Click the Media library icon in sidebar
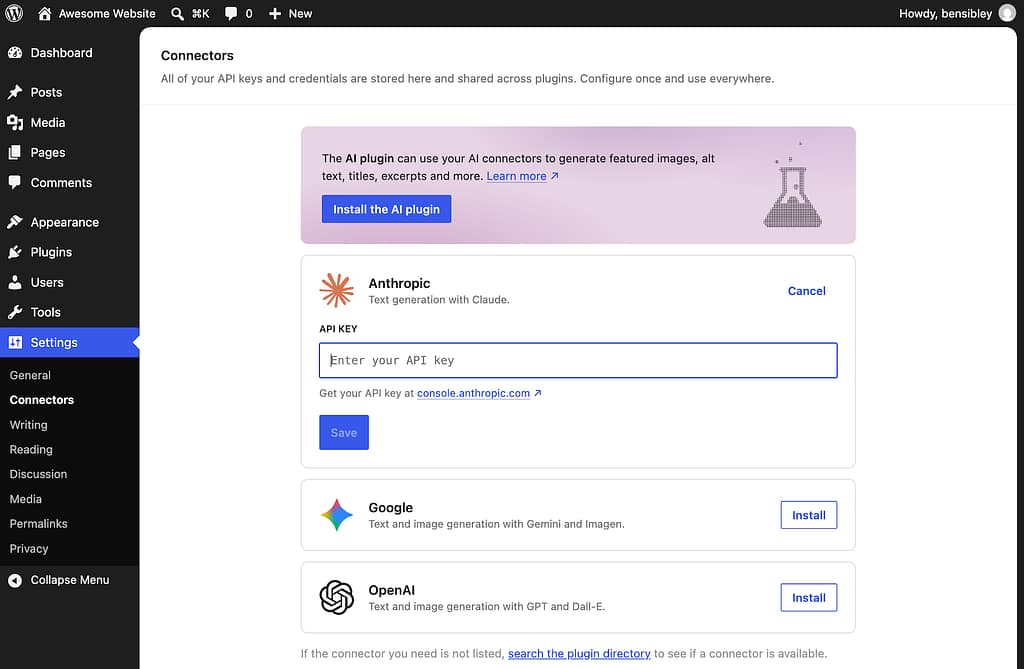 point(15,122)
